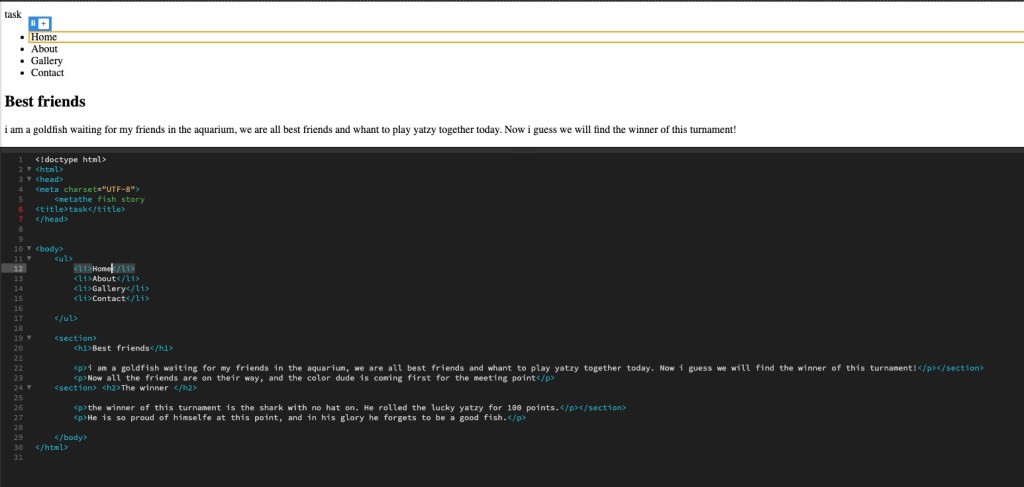The width and height of the screenshot is (1024, 487).
Task: Click the blue 'li' element tag badge
Action: click(x=34, y=23)
